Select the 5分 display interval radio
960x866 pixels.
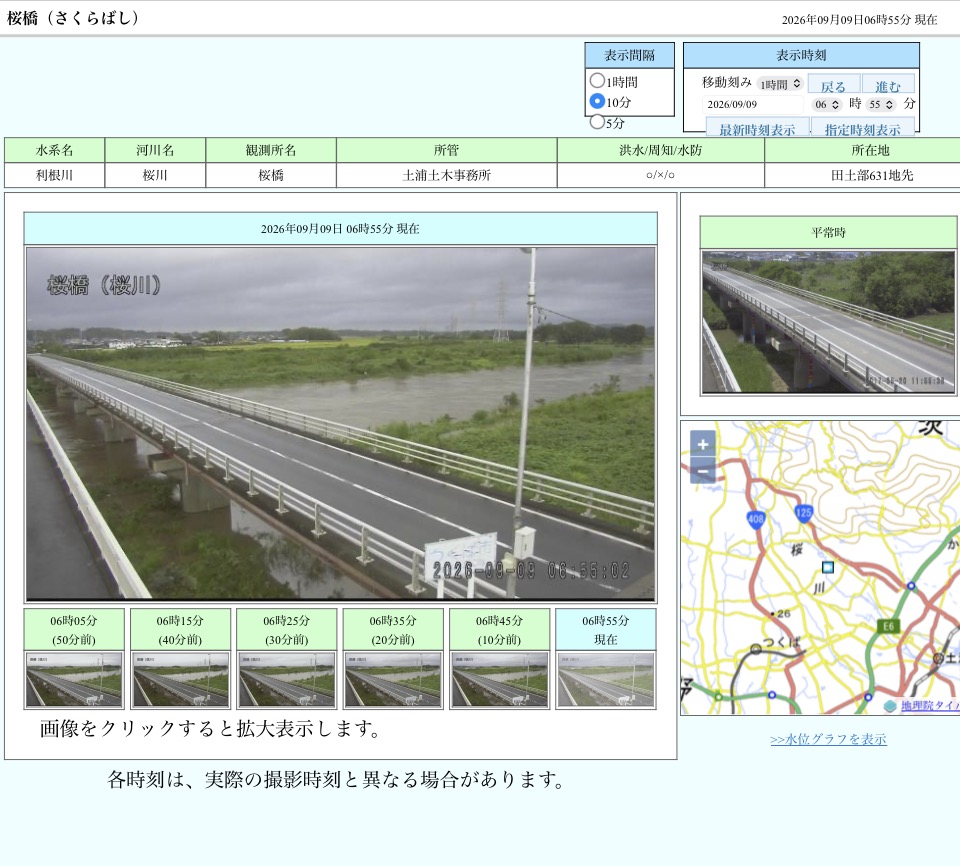pos(597,122)
